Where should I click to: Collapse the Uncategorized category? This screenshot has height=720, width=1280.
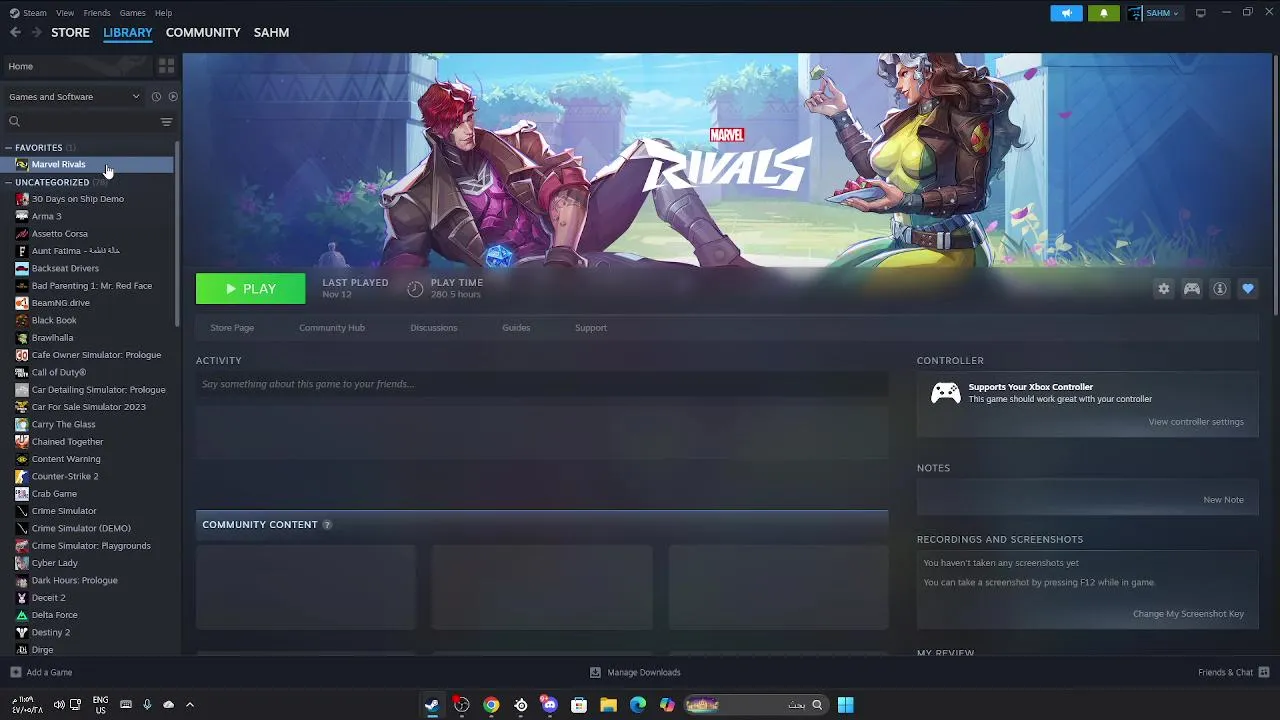(x=8, y=183)
